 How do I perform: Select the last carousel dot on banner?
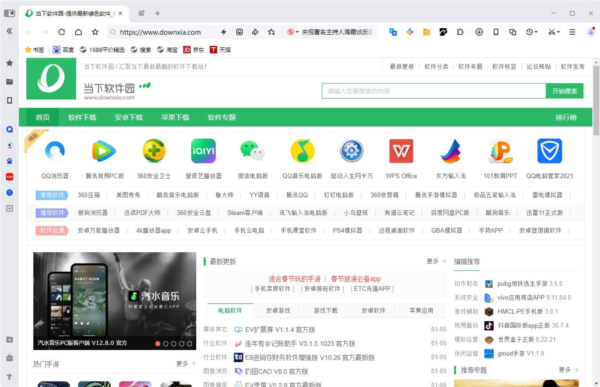(x=189, y=344)
